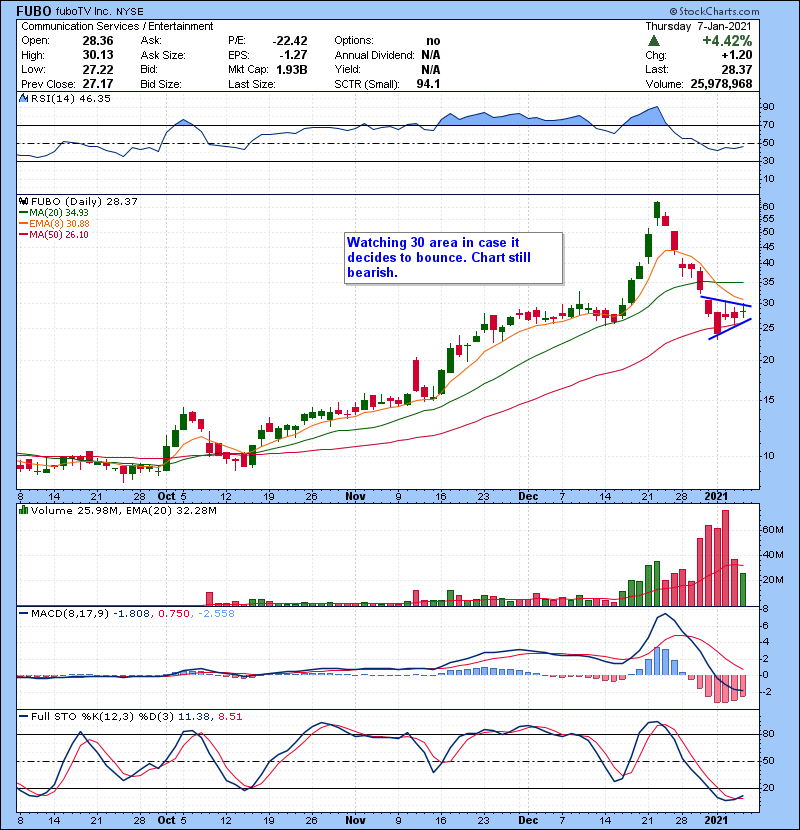The height and width of the screenshot is (830, 800).
Task: Click the header Volume value 25,978,968
Action: tap(721, 84)
